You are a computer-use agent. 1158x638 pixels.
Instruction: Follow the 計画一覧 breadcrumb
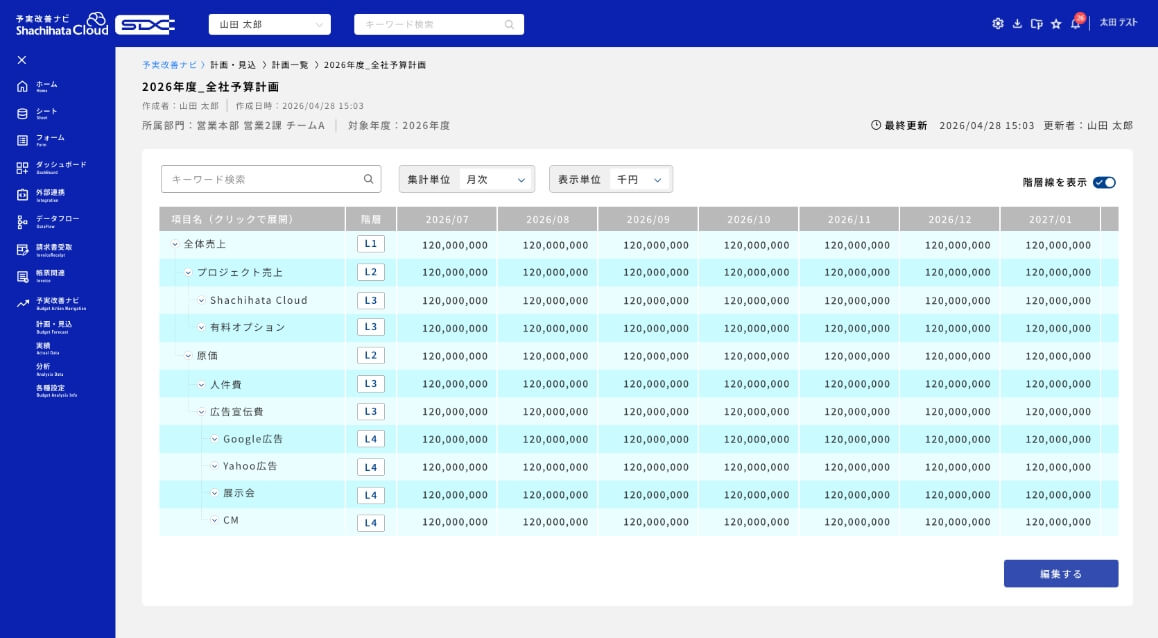click(x=290, y=65)
